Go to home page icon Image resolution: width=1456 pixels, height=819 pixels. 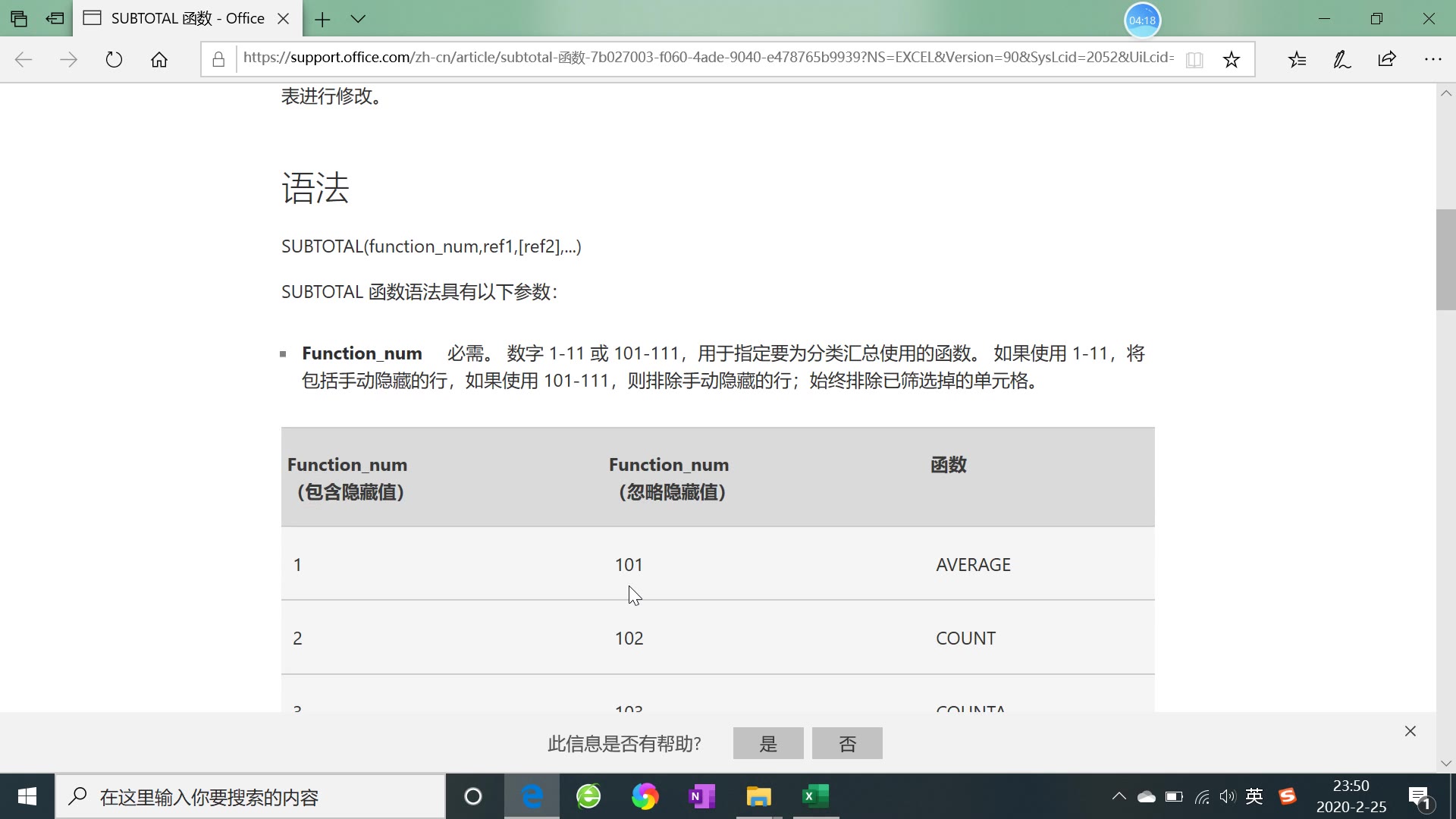(159, 59)
